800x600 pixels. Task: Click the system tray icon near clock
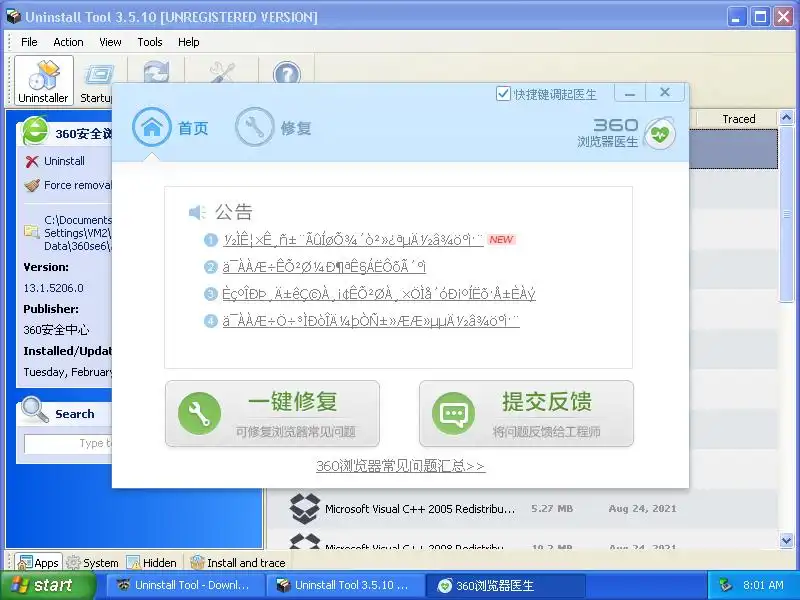point(726,585)
